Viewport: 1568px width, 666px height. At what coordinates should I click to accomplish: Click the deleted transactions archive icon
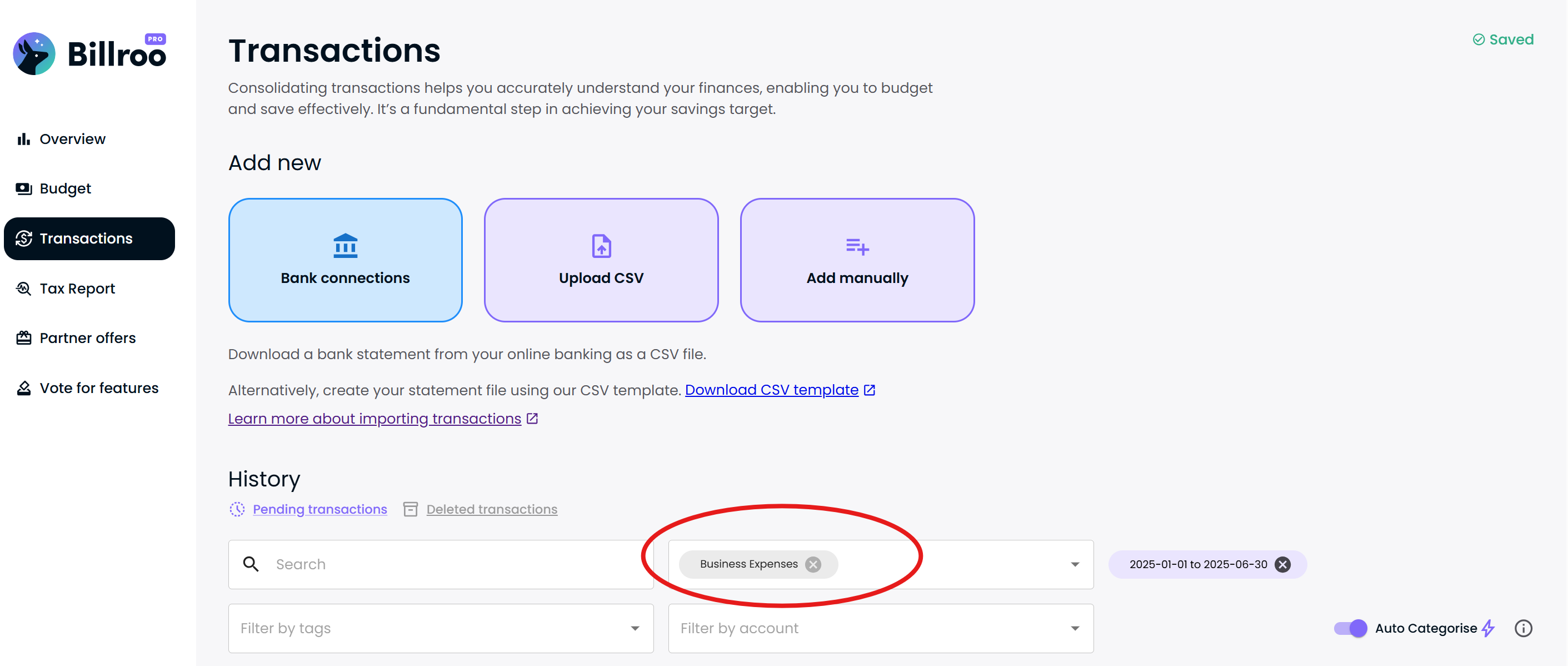(x=411, y=510)
